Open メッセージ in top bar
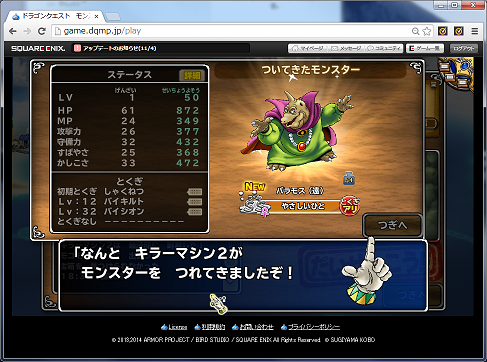This screenshot has width=487, height=362. (347, 48)
